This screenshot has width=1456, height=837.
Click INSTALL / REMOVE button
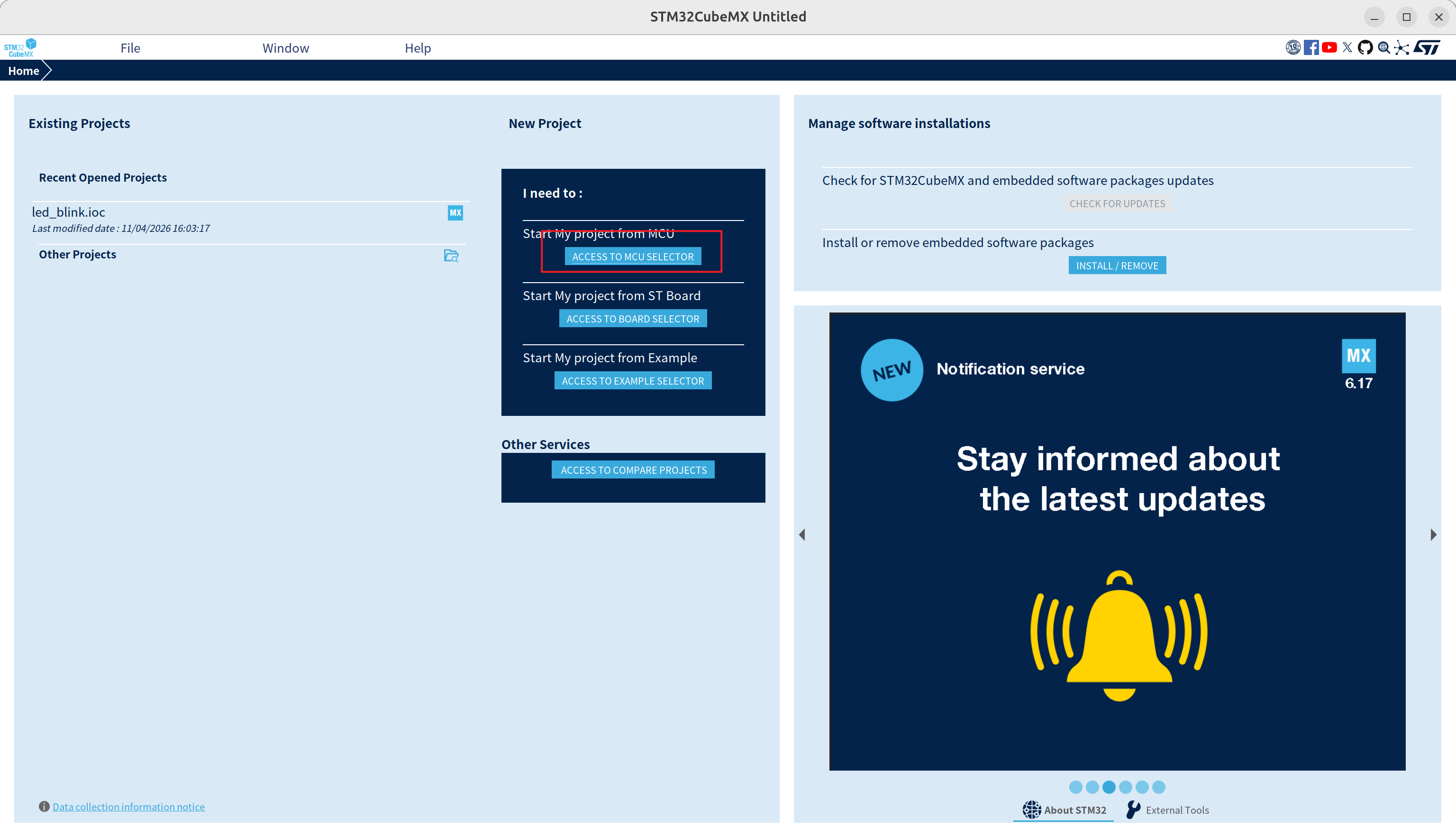click(1117, 266)
